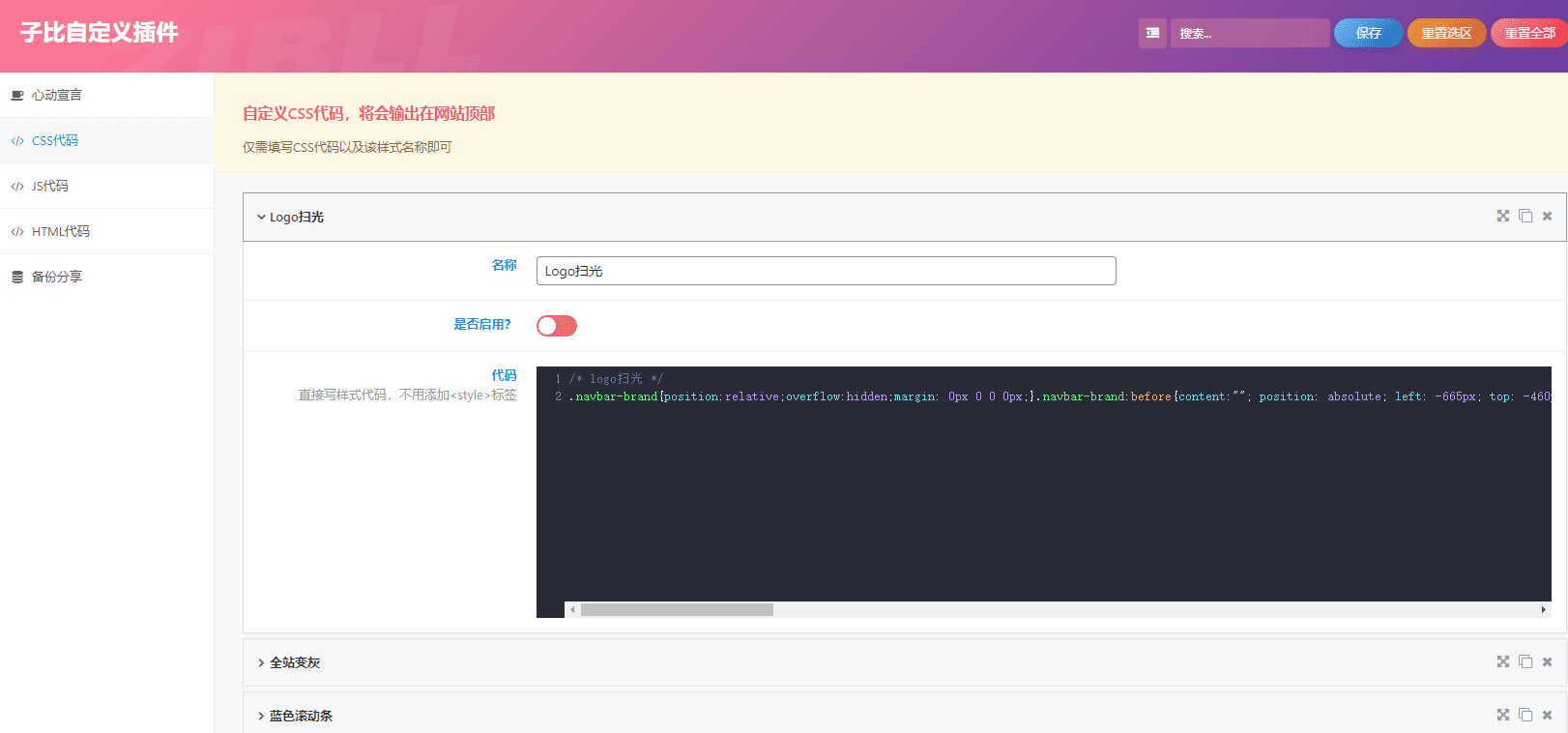
Task: Duplicate the 蓝色滚动条 item
Action: pos(1525,715)
